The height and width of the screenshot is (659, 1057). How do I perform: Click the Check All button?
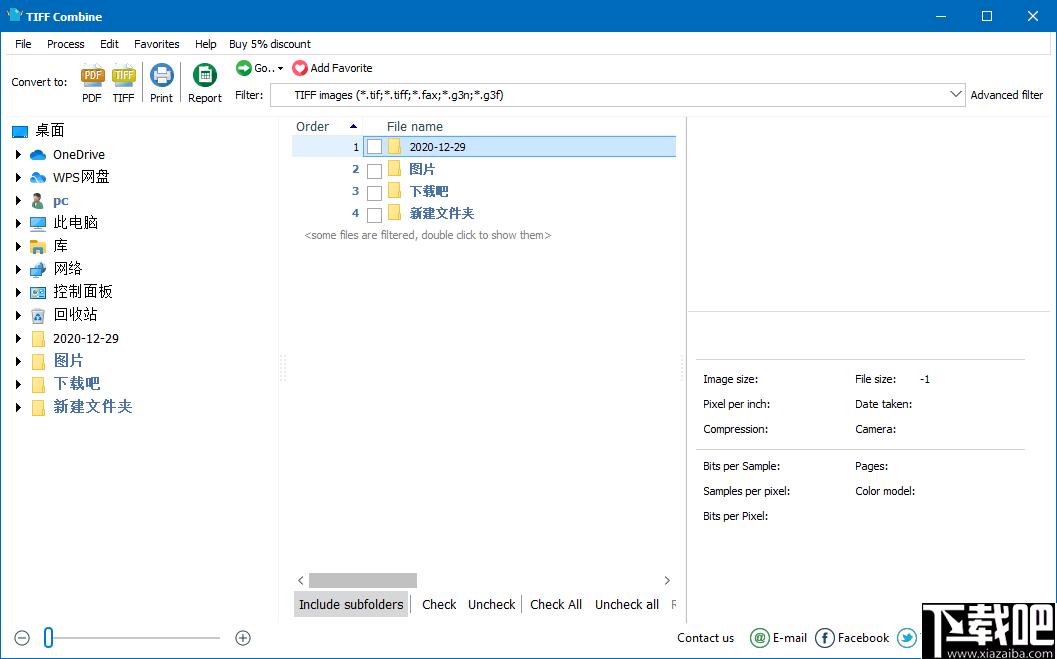[555, 604]
